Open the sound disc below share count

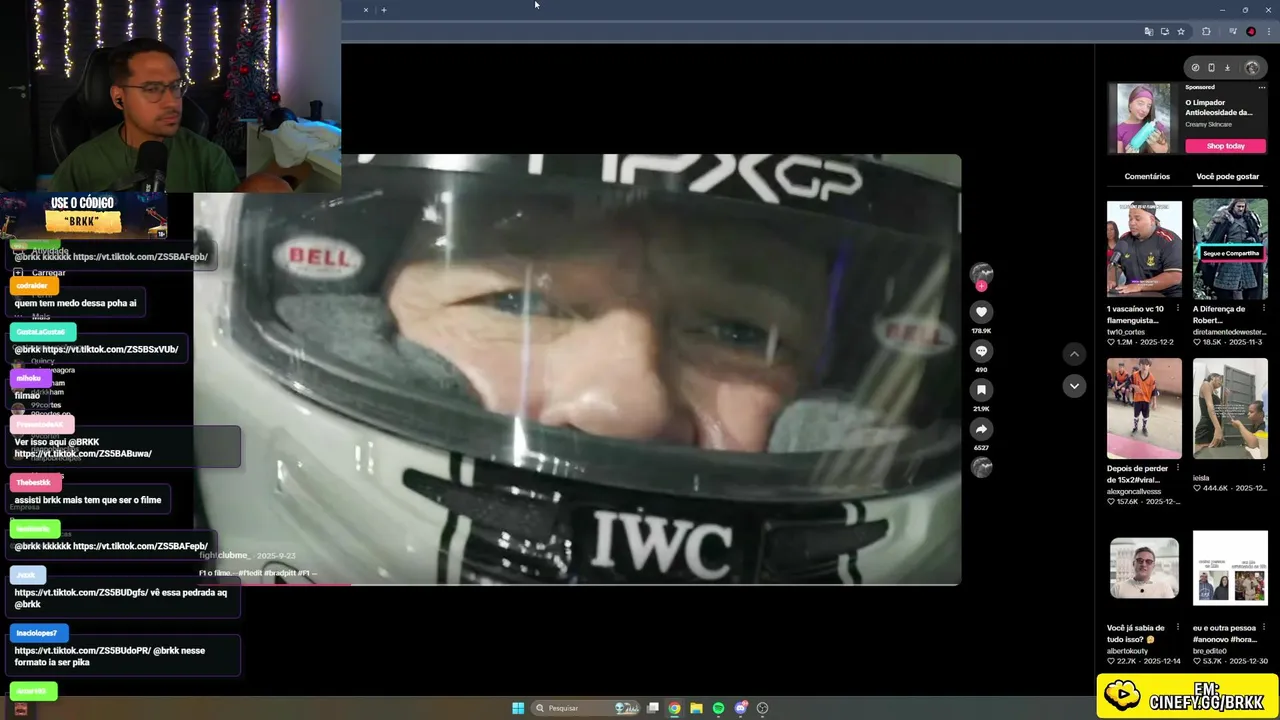pos(981,467)
